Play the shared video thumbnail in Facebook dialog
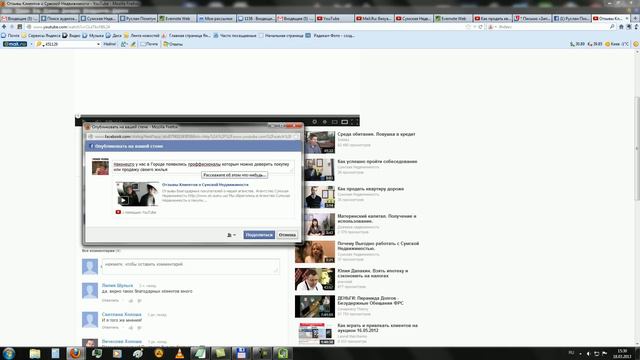The height and width of the screenshot is (360, 640). click(137, 194)
